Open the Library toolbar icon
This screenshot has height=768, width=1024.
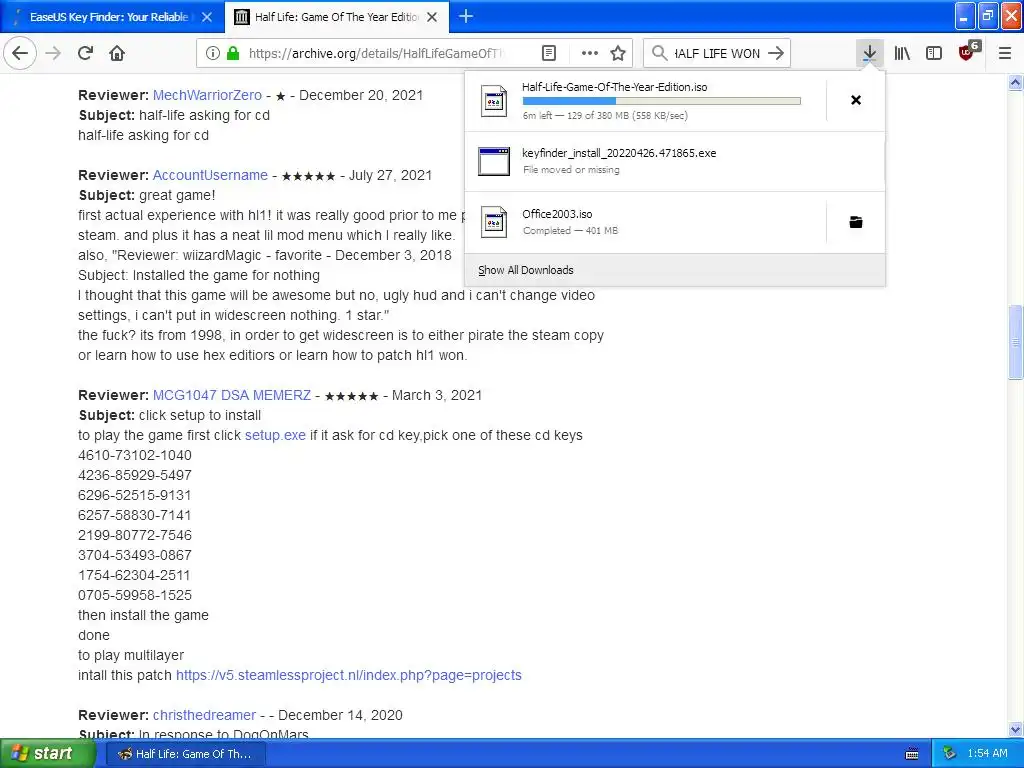[902, 54]
